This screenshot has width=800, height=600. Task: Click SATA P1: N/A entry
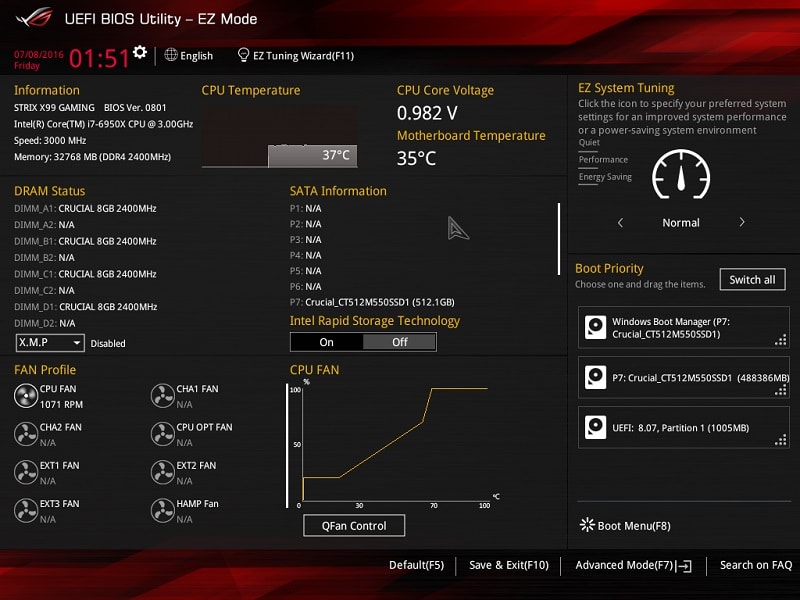306,208
